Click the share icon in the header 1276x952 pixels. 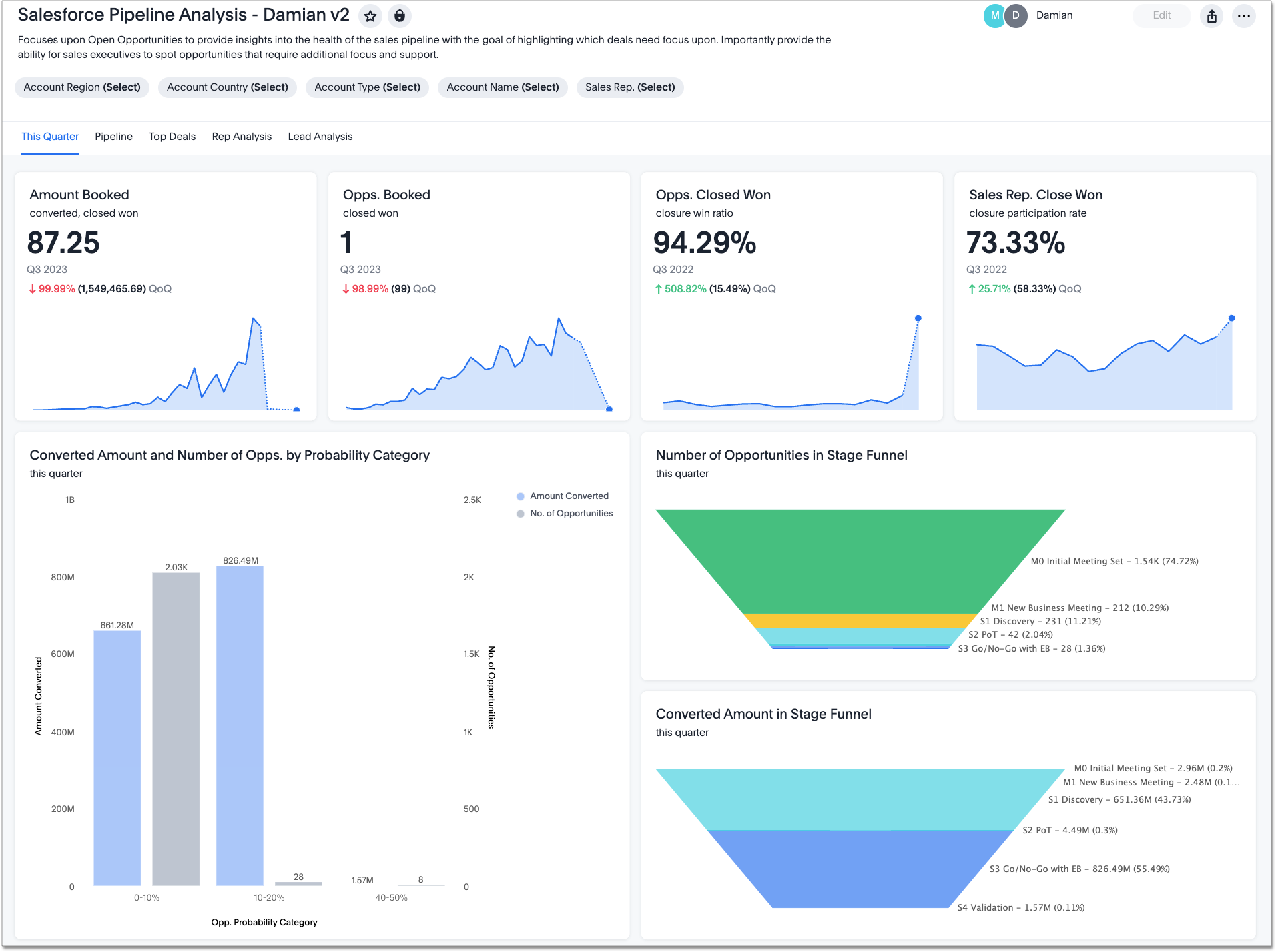coord(1211,16)
